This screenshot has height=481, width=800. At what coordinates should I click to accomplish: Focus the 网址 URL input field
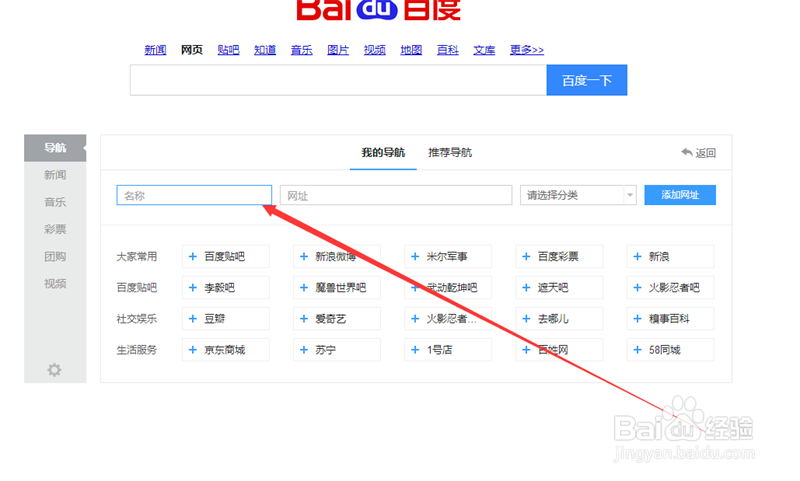(x=396, y=195)
